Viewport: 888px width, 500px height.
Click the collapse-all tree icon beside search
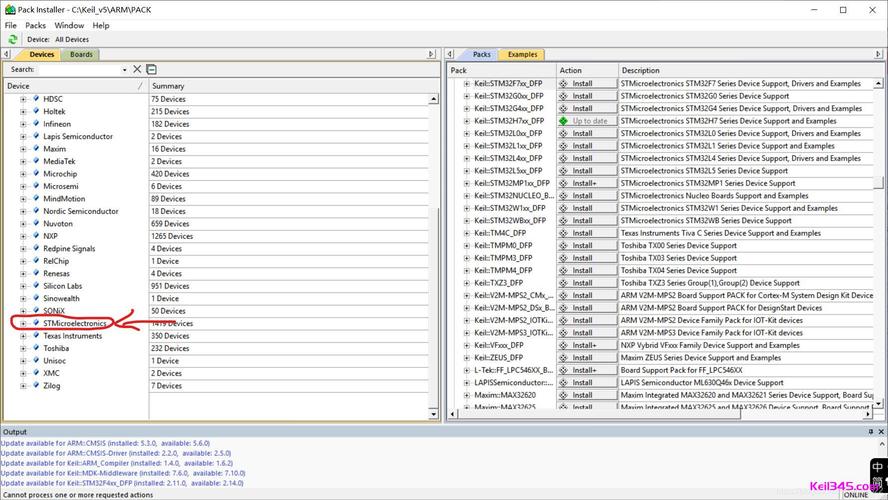(151, 69)
